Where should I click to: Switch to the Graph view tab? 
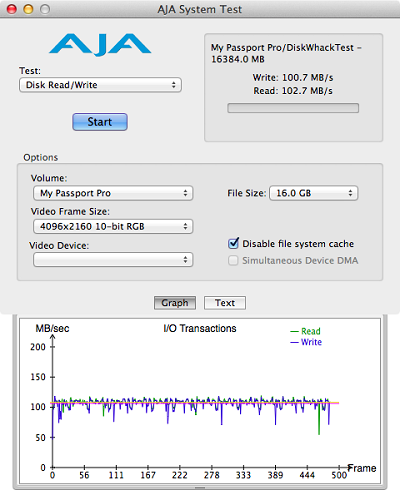175,303
